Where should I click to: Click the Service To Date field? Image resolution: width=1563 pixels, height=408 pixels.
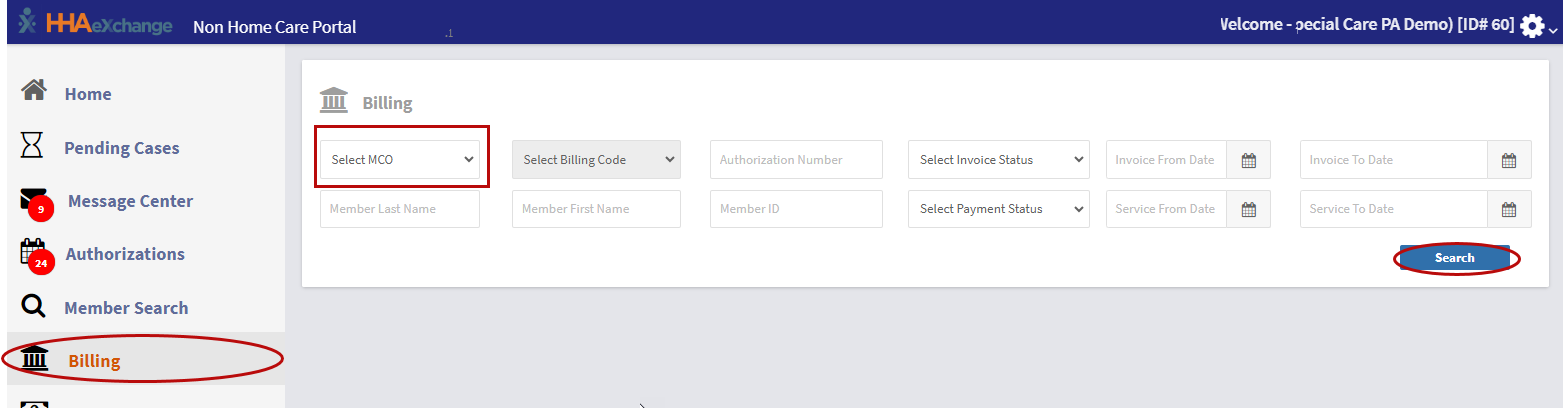[1395, 209]
